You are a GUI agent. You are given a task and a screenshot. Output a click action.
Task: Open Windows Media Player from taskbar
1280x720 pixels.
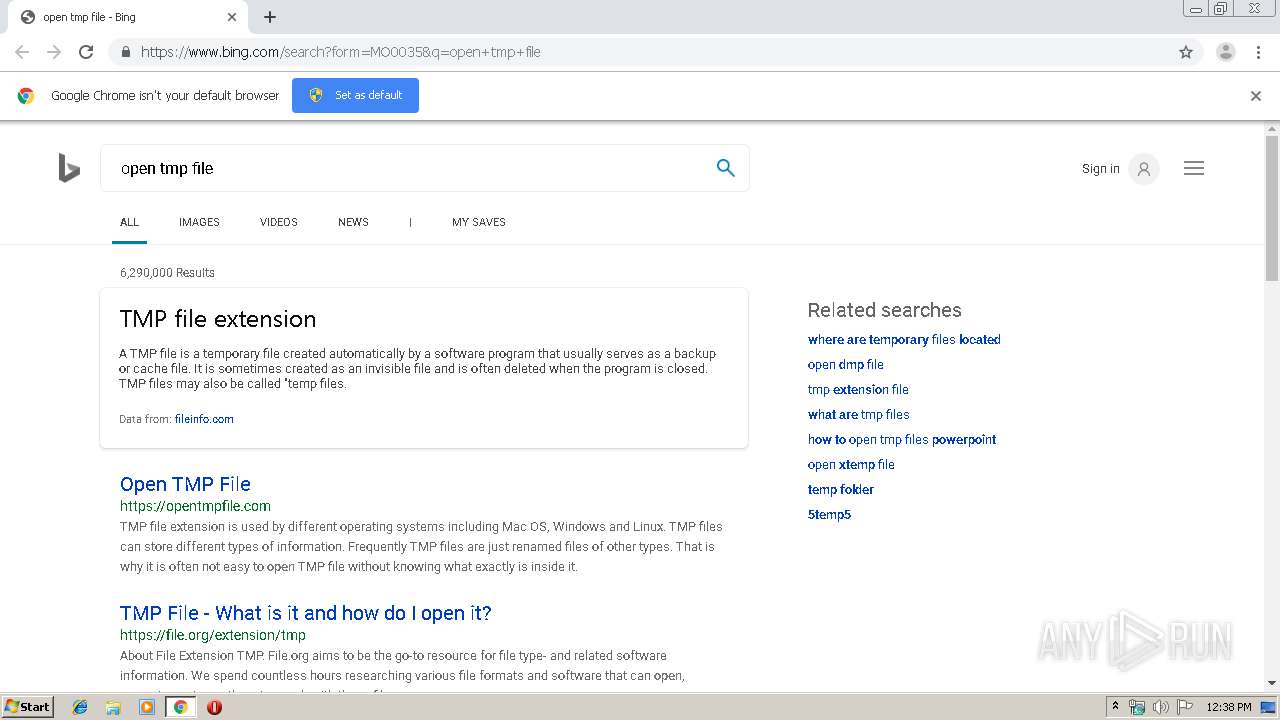[147, 707]
